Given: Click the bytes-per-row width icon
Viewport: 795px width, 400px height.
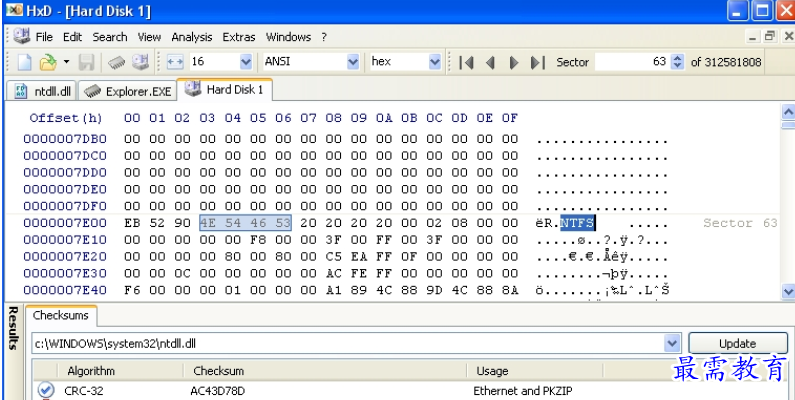Looking at the screenshot, I should 175,62.
